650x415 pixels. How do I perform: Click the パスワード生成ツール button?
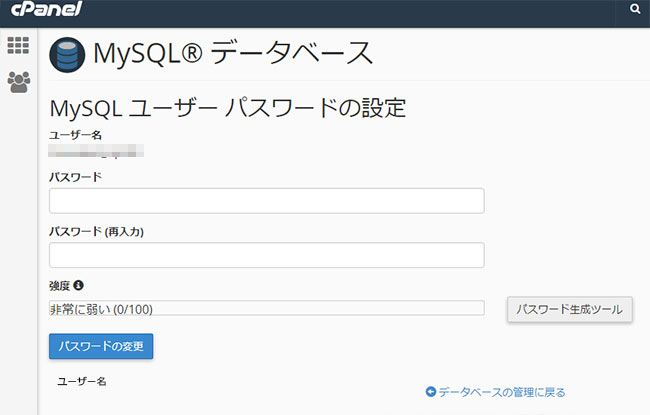[570, 309]
